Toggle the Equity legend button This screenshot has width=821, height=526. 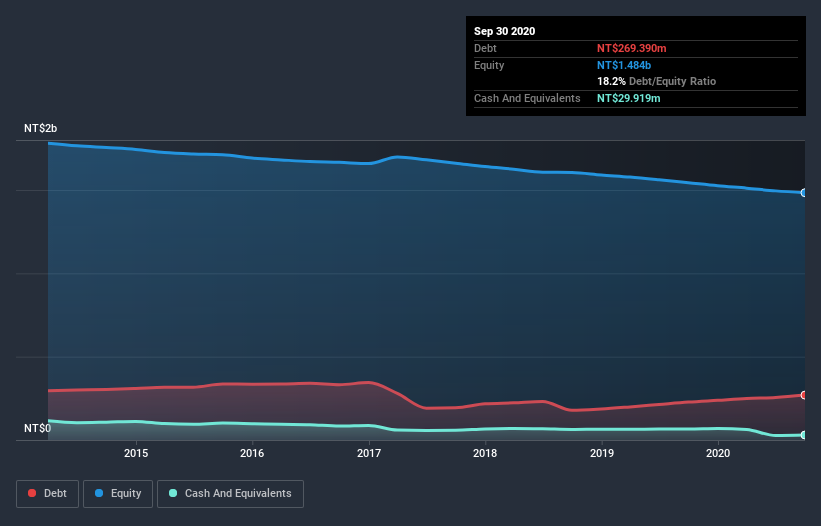pos(118,494)
